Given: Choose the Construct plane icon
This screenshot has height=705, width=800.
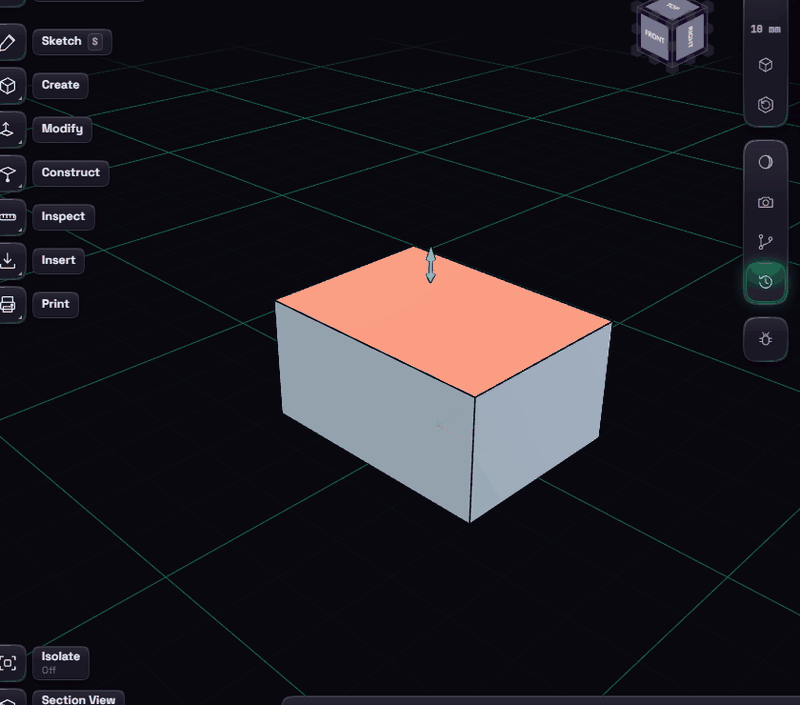Looking at the screenshot, I should [x=7, y=173].
